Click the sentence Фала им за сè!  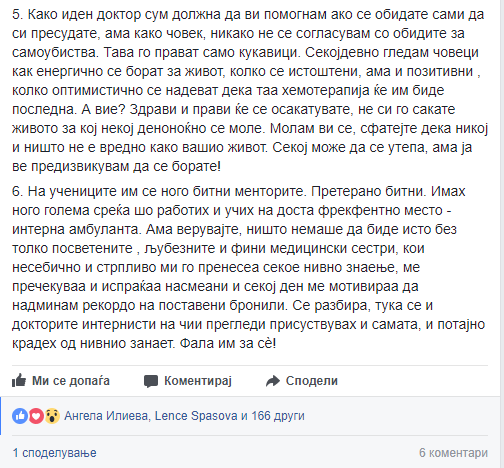(x=228, y=343)
